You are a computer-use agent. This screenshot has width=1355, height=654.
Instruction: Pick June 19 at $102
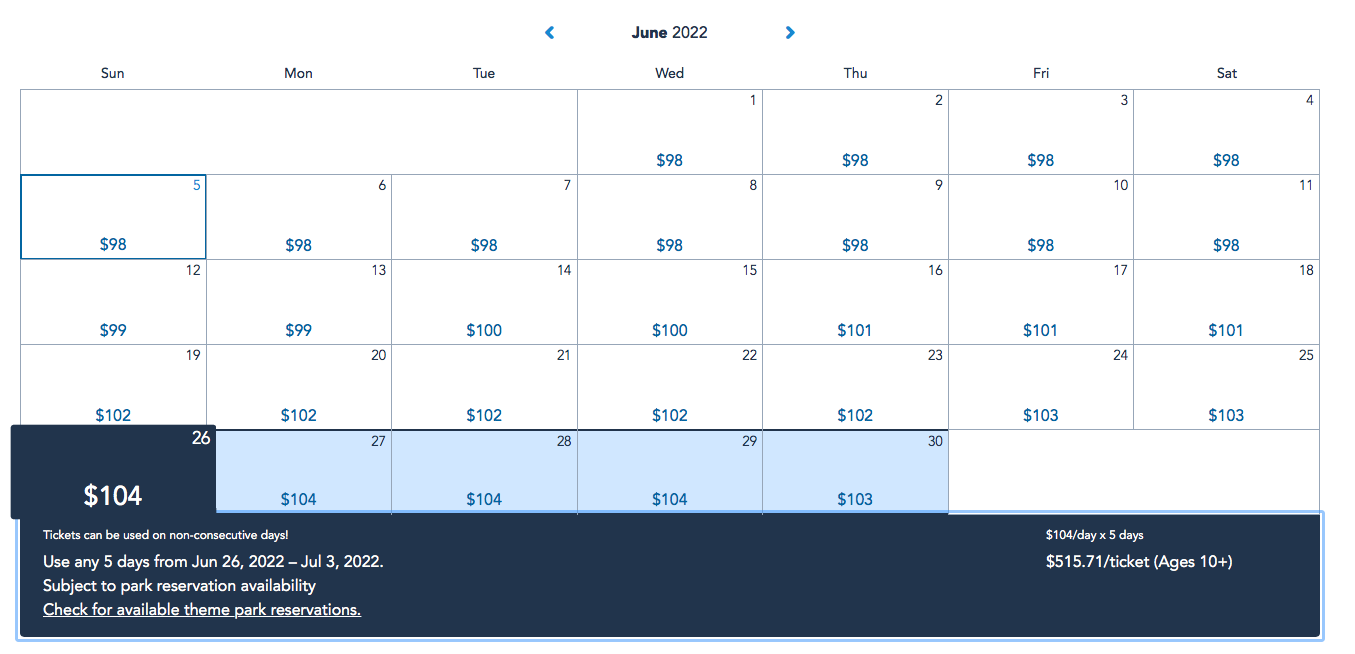113,387
